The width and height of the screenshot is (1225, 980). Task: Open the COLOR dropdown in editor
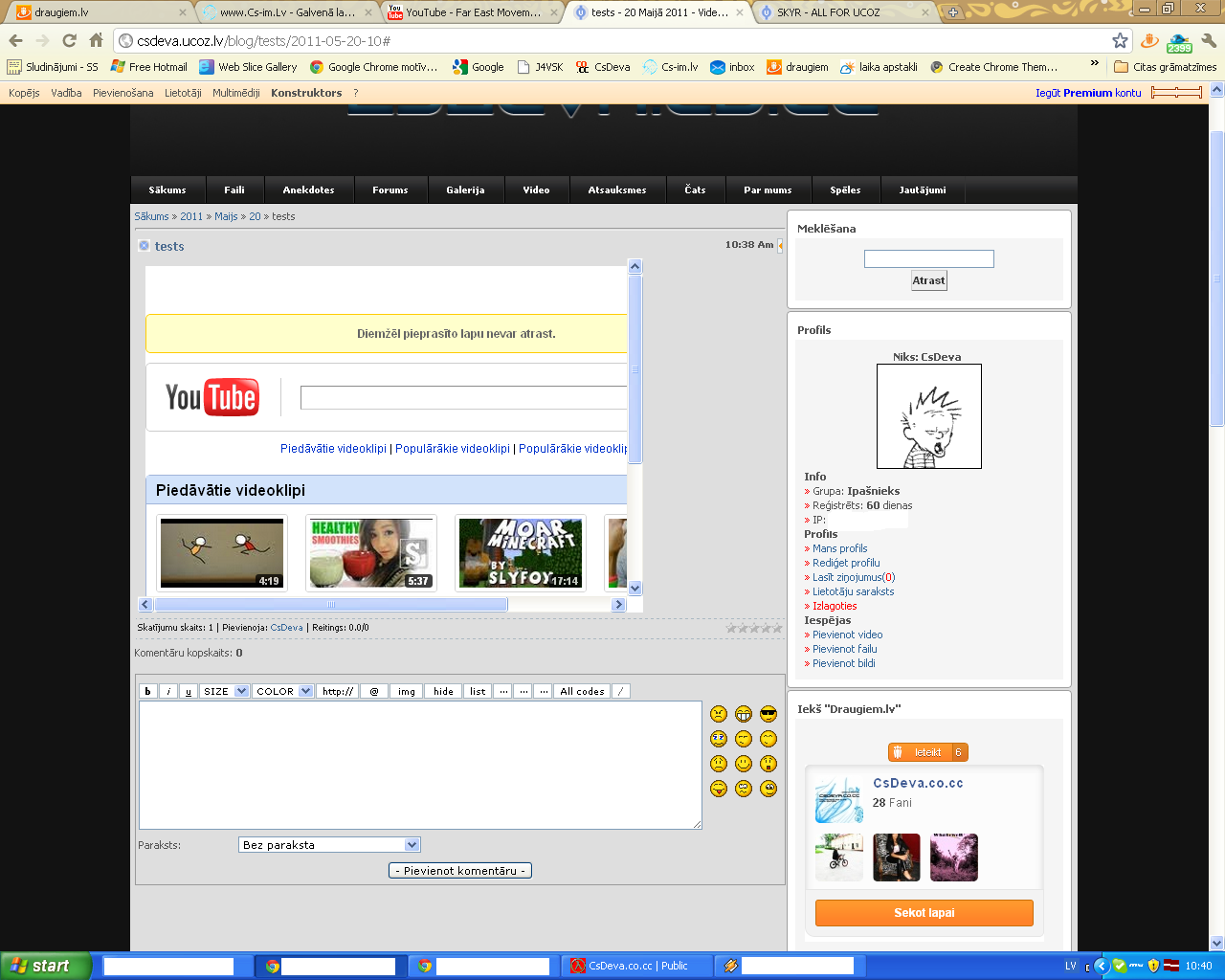click(x=283, y=691)
